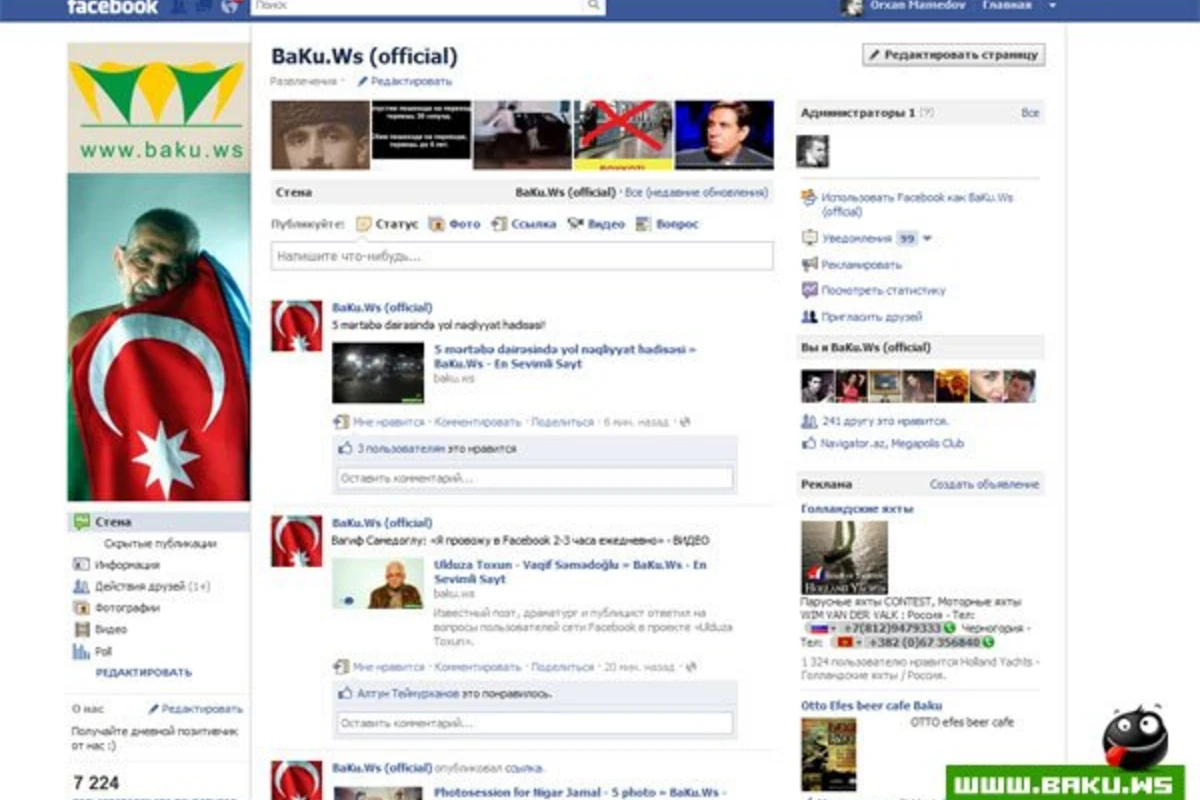Click Поделиться under the Ulduza Toxun post

[562, 667]
